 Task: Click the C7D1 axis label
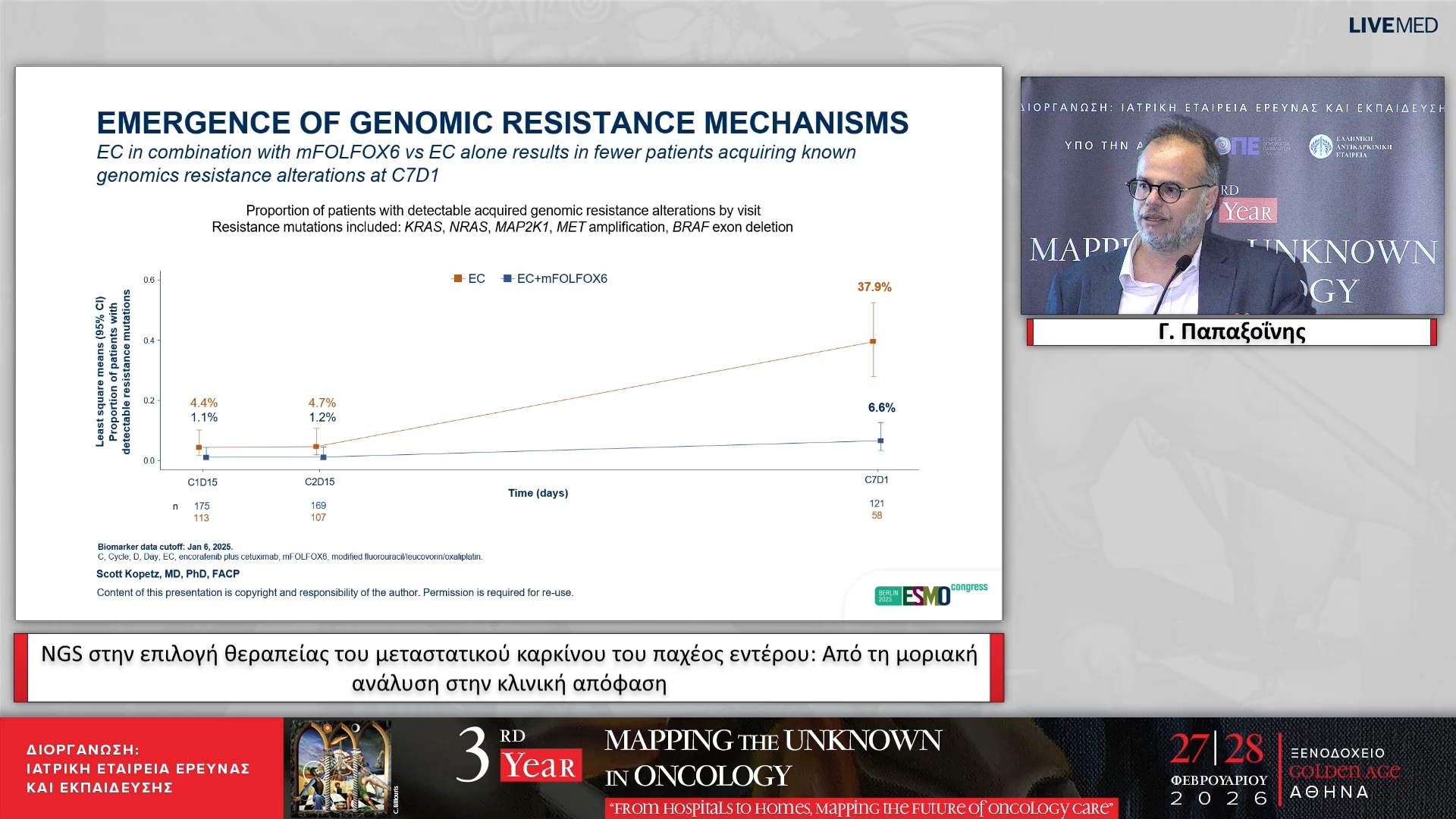coord(876,479)
